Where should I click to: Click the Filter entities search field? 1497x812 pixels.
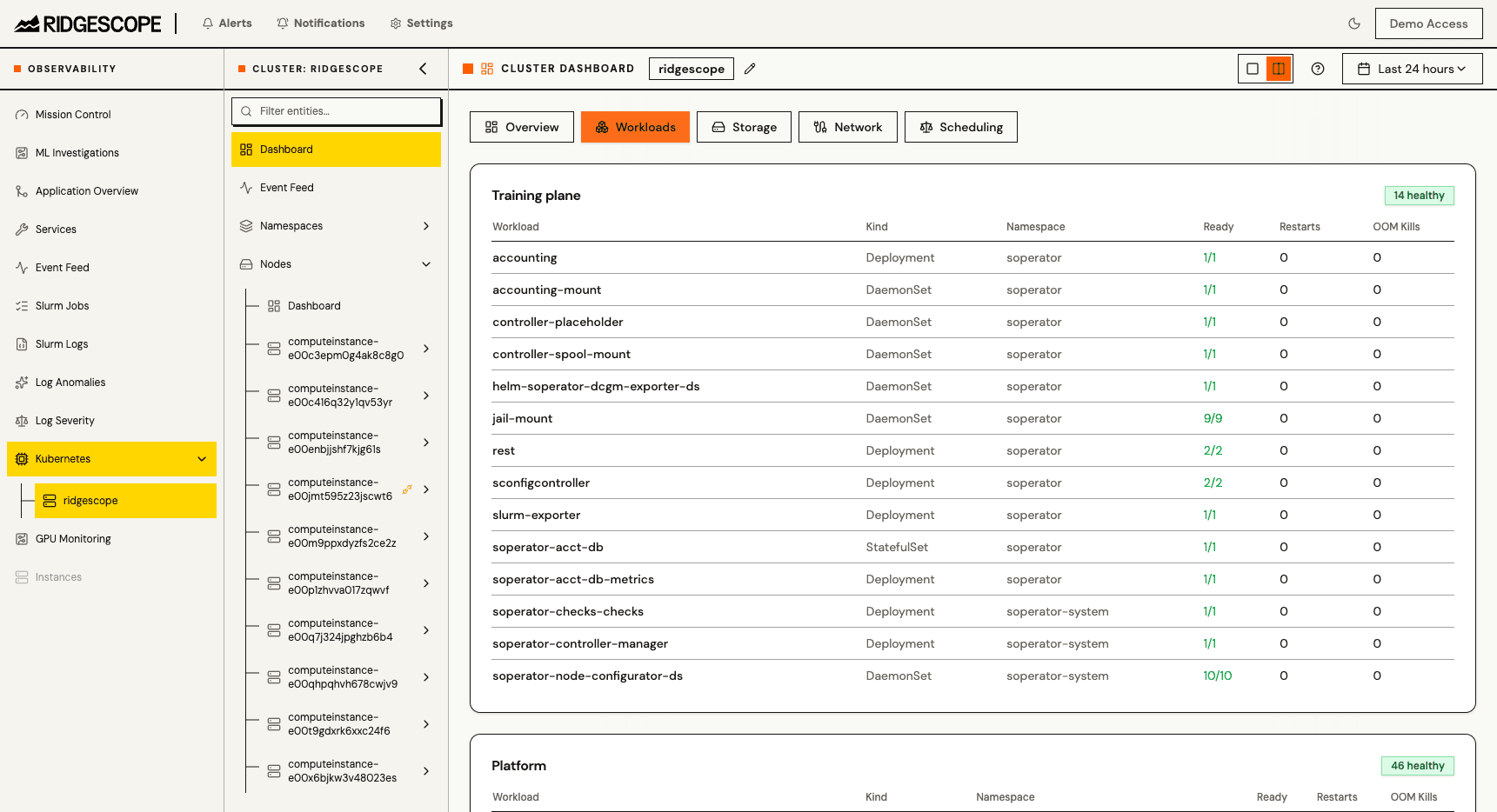point(337,111)
